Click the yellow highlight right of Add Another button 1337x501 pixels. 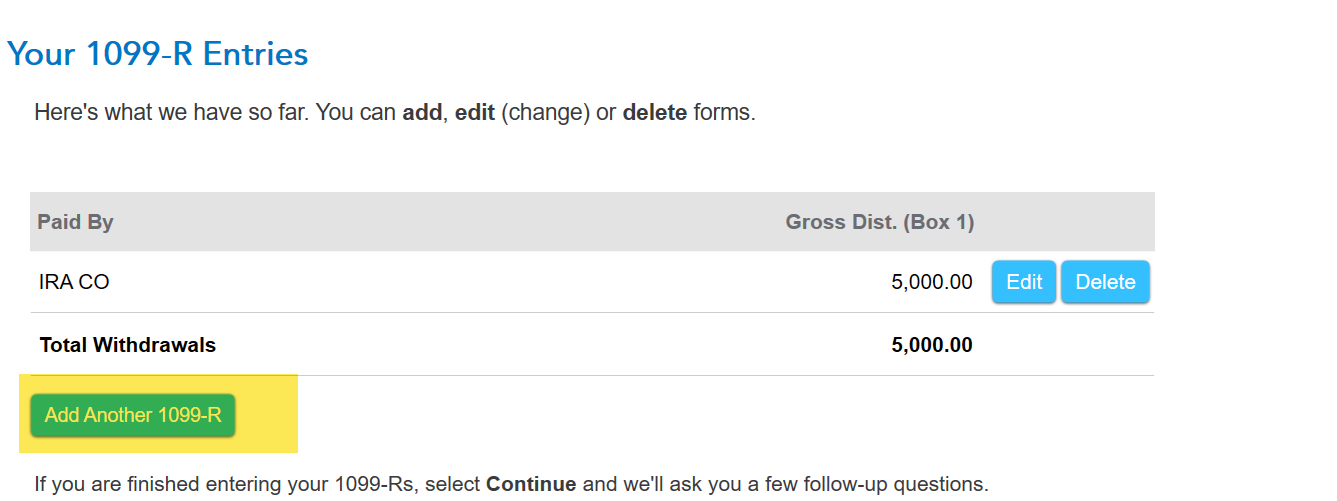pyautogui.click(x=268, y=415)
